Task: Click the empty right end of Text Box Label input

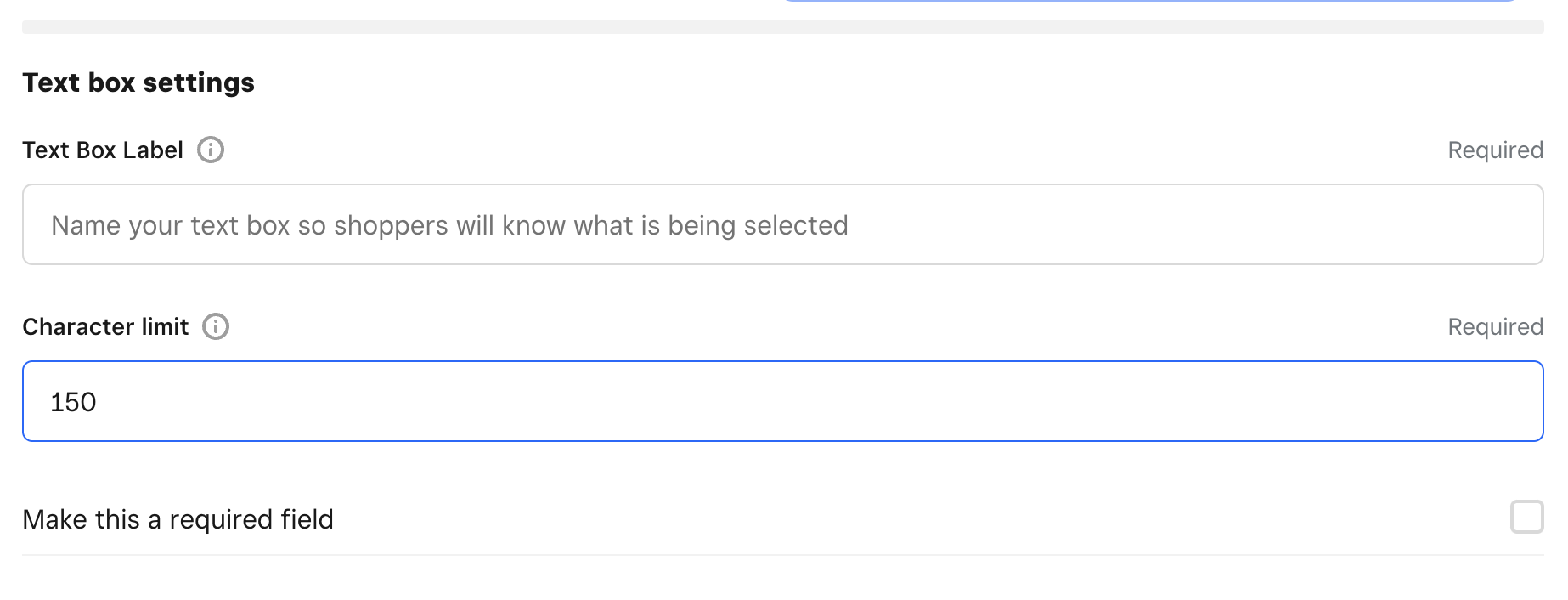Action: [1444, 224]
